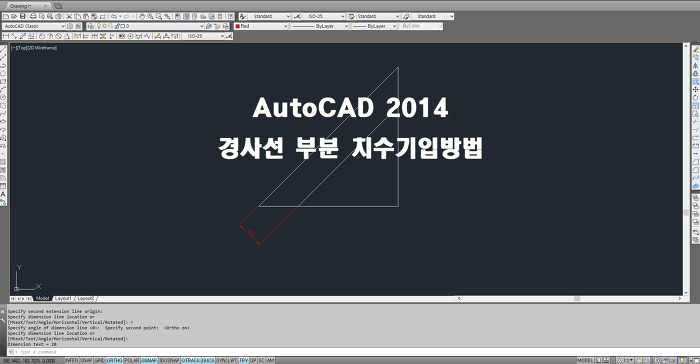Image resolution: width=700 pixels, height=364 pixels.
Task: Click the Plot printer icon
Action: 33,16
